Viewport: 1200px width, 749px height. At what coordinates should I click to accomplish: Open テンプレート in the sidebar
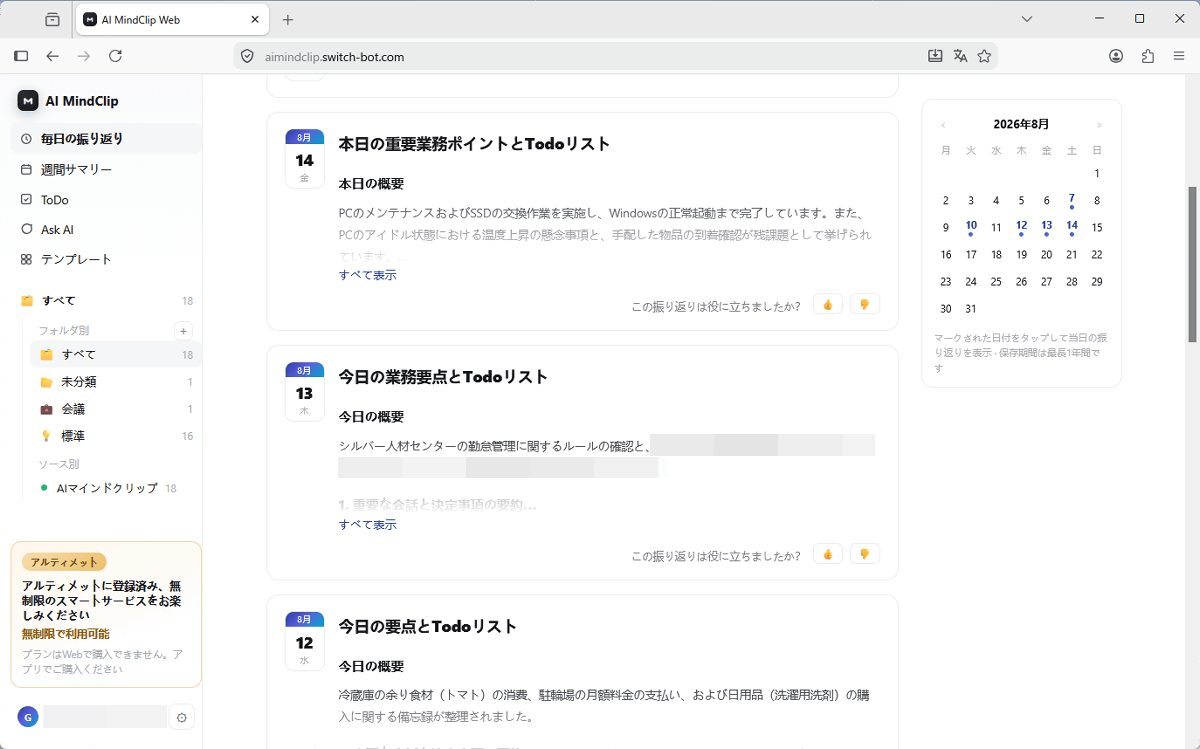click(x=106, y=259)
